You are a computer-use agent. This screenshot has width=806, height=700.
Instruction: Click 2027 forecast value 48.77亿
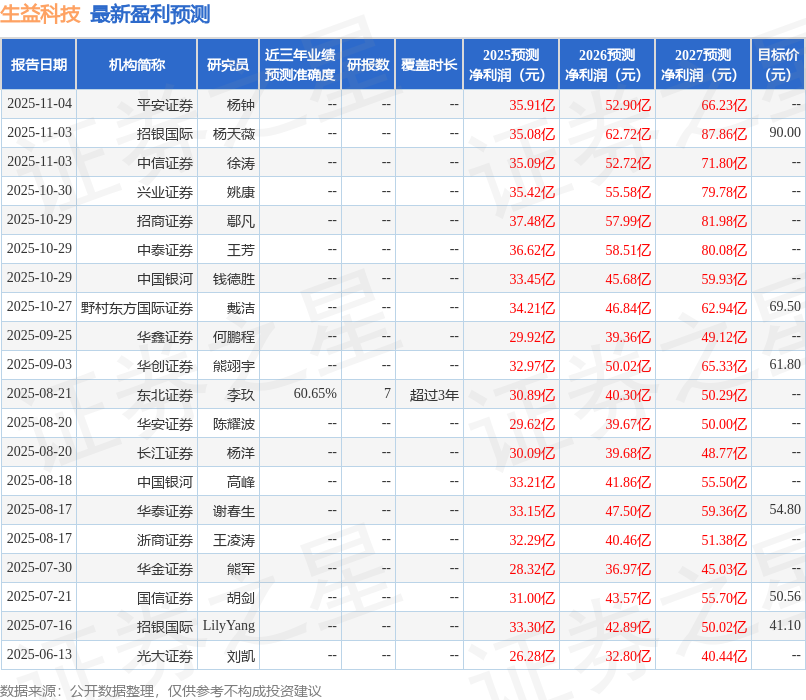click(724, 453)
